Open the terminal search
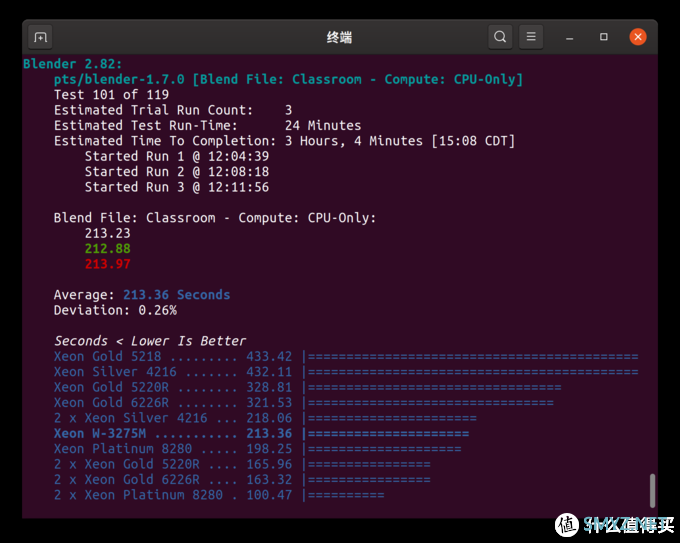This screenshot has width=680, height=543. (x=500, y=37)
